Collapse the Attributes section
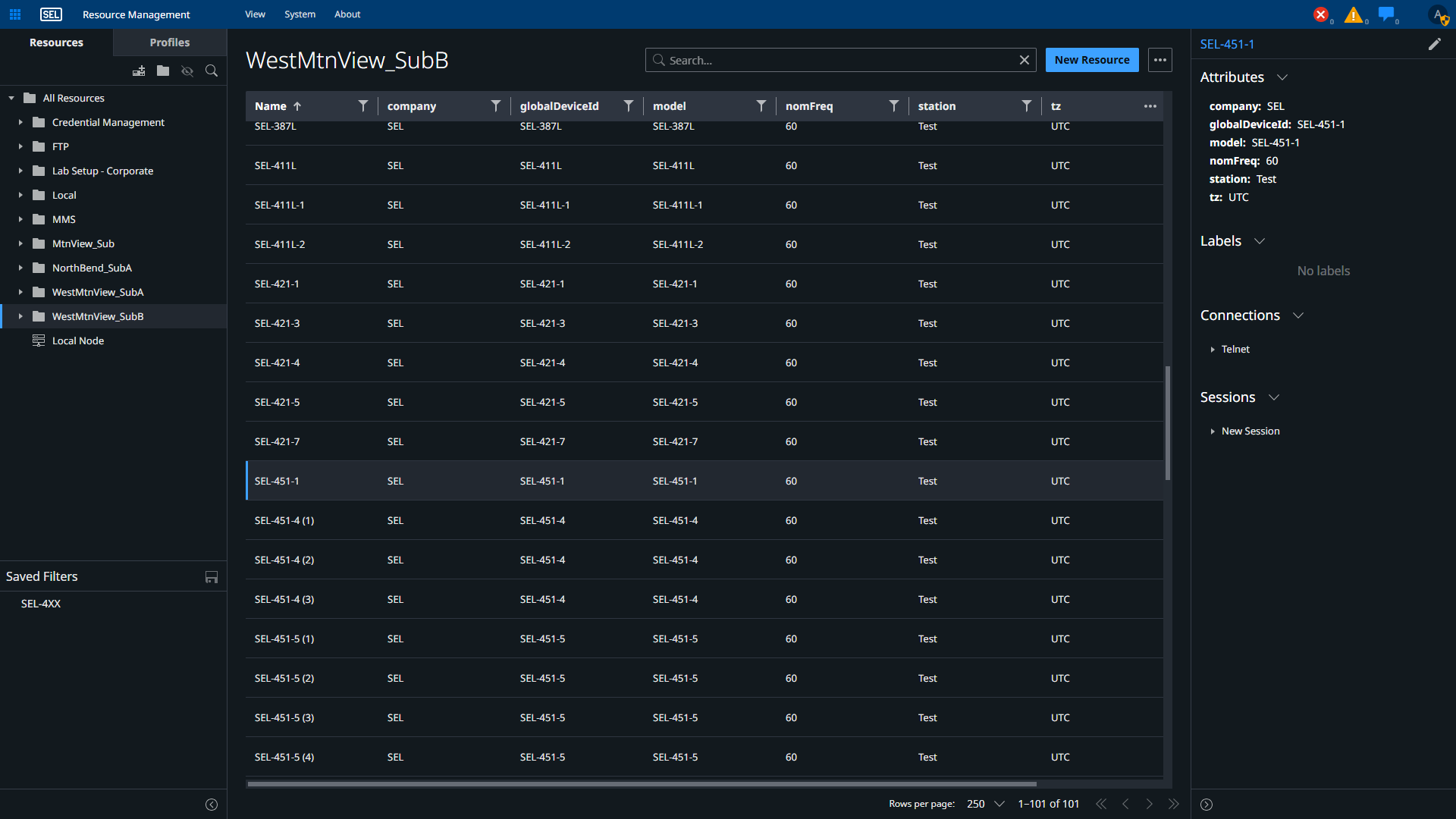1456x819 pixels. (x=1282, y=77)
